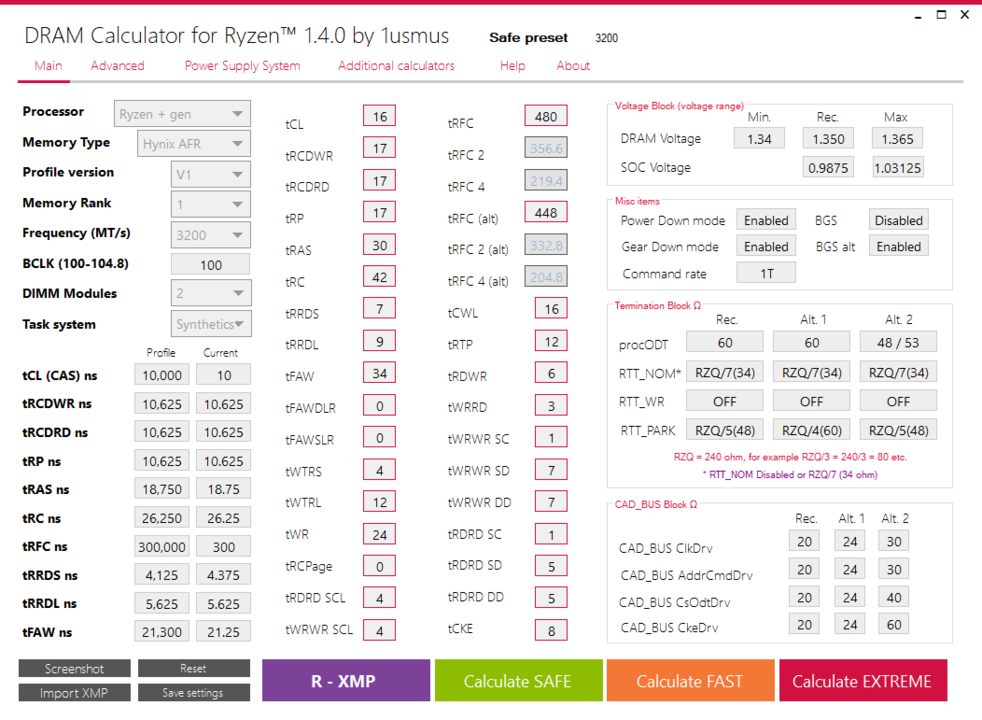
Task: Open the Help tab
Action: point(512,66)
